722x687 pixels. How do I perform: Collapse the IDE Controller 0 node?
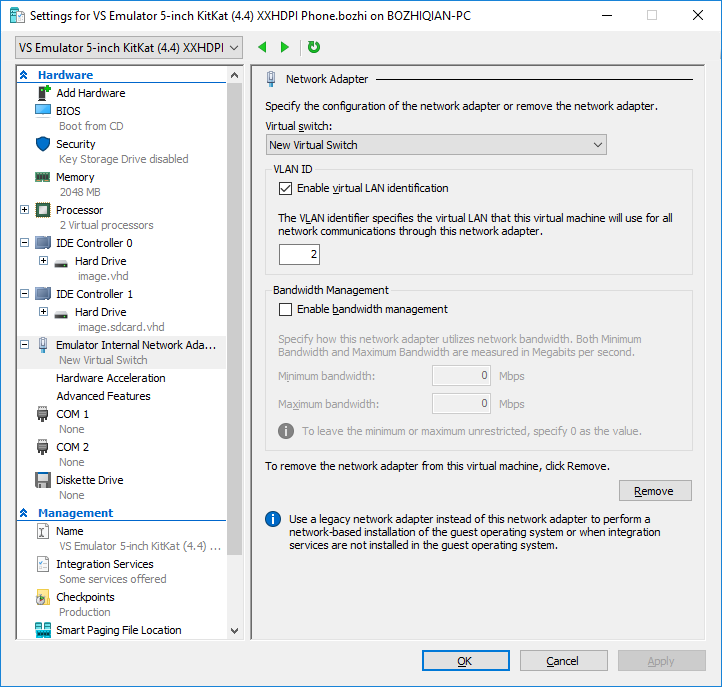point(25,243)
